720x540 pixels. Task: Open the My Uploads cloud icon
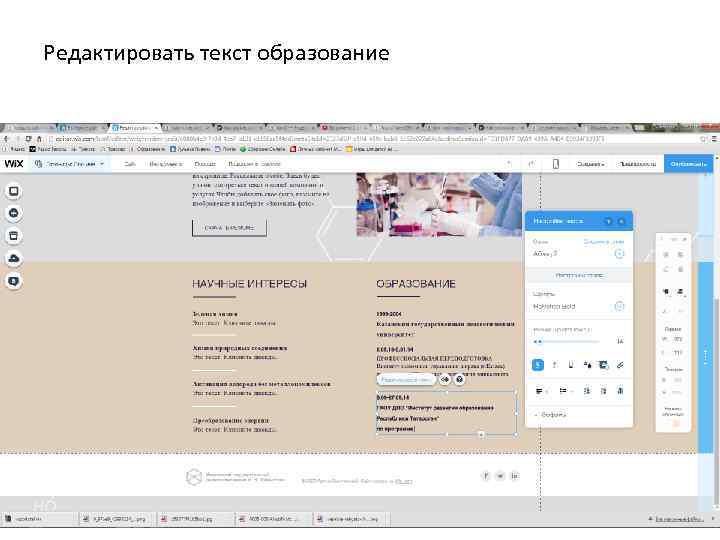pyautogui.click(x=14, y=259)
